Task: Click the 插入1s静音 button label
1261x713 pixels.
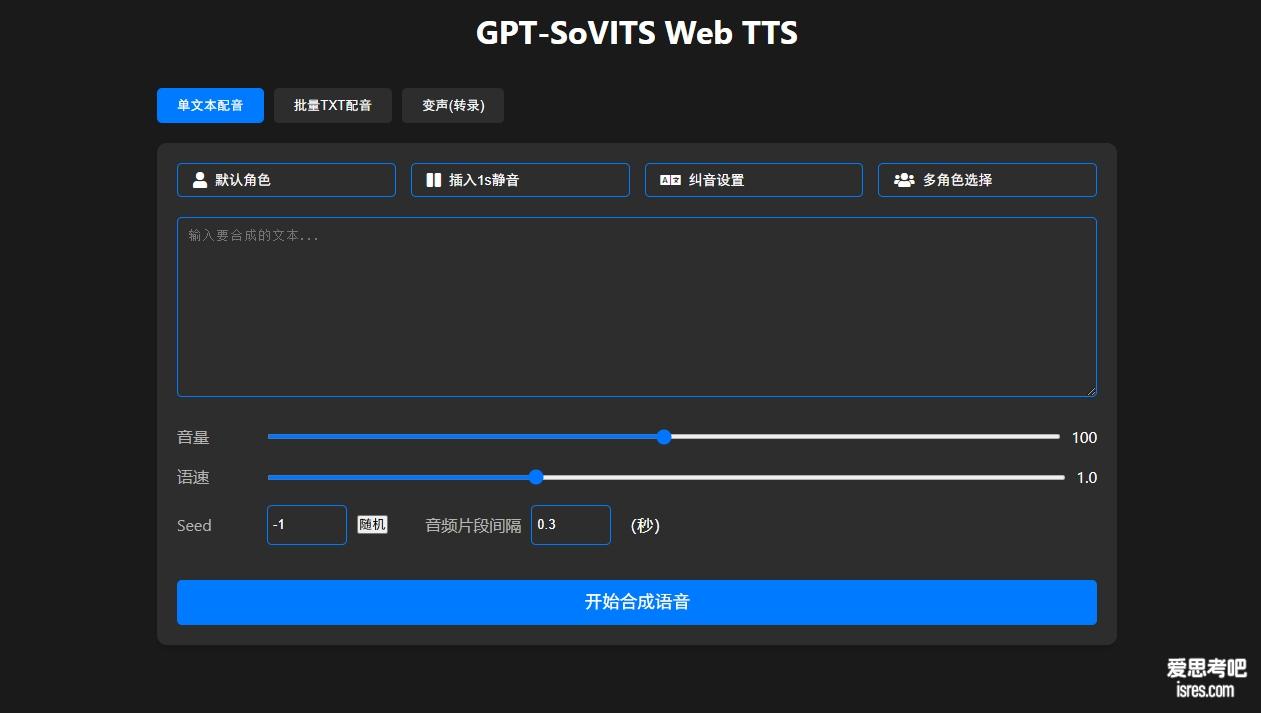Action: pos(484,180)
